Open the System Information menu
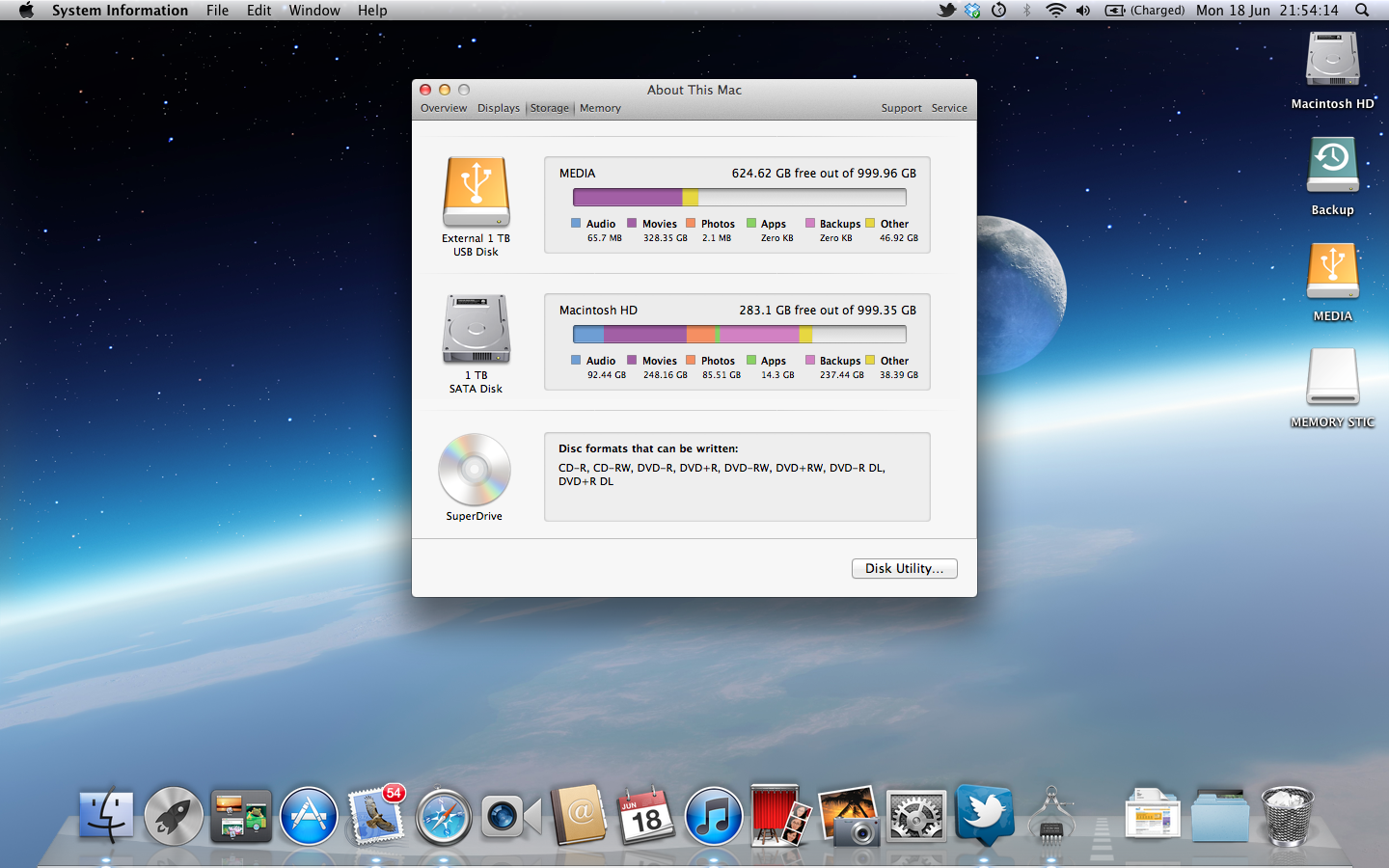This screenshot has width=1389, height=868. [120, 10]
